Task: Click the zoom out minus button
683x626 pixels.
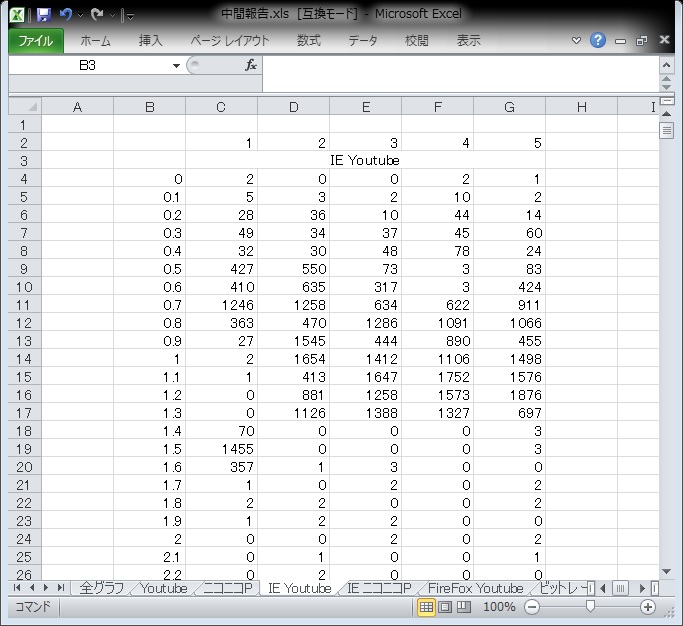Action: click(x=532, y=607)
